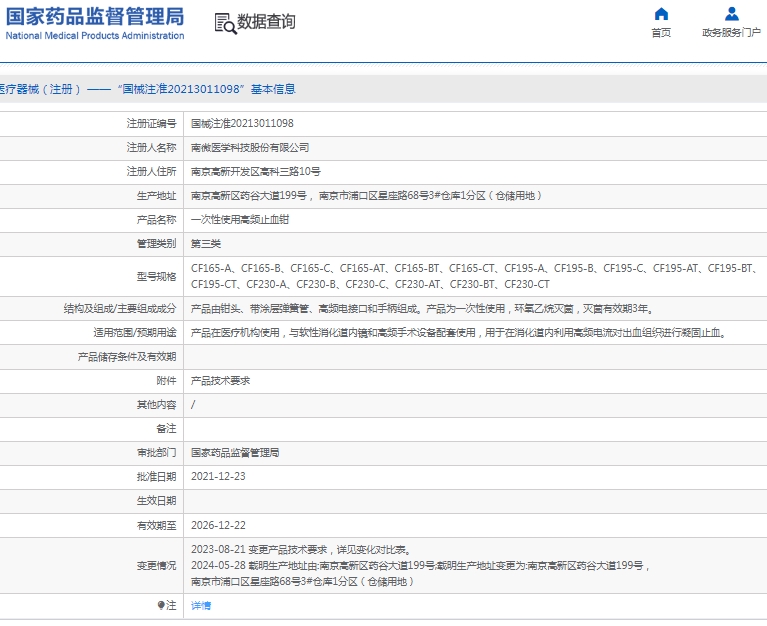Open the 详情 link
The image size is (767, 626).
pos(201,605)
